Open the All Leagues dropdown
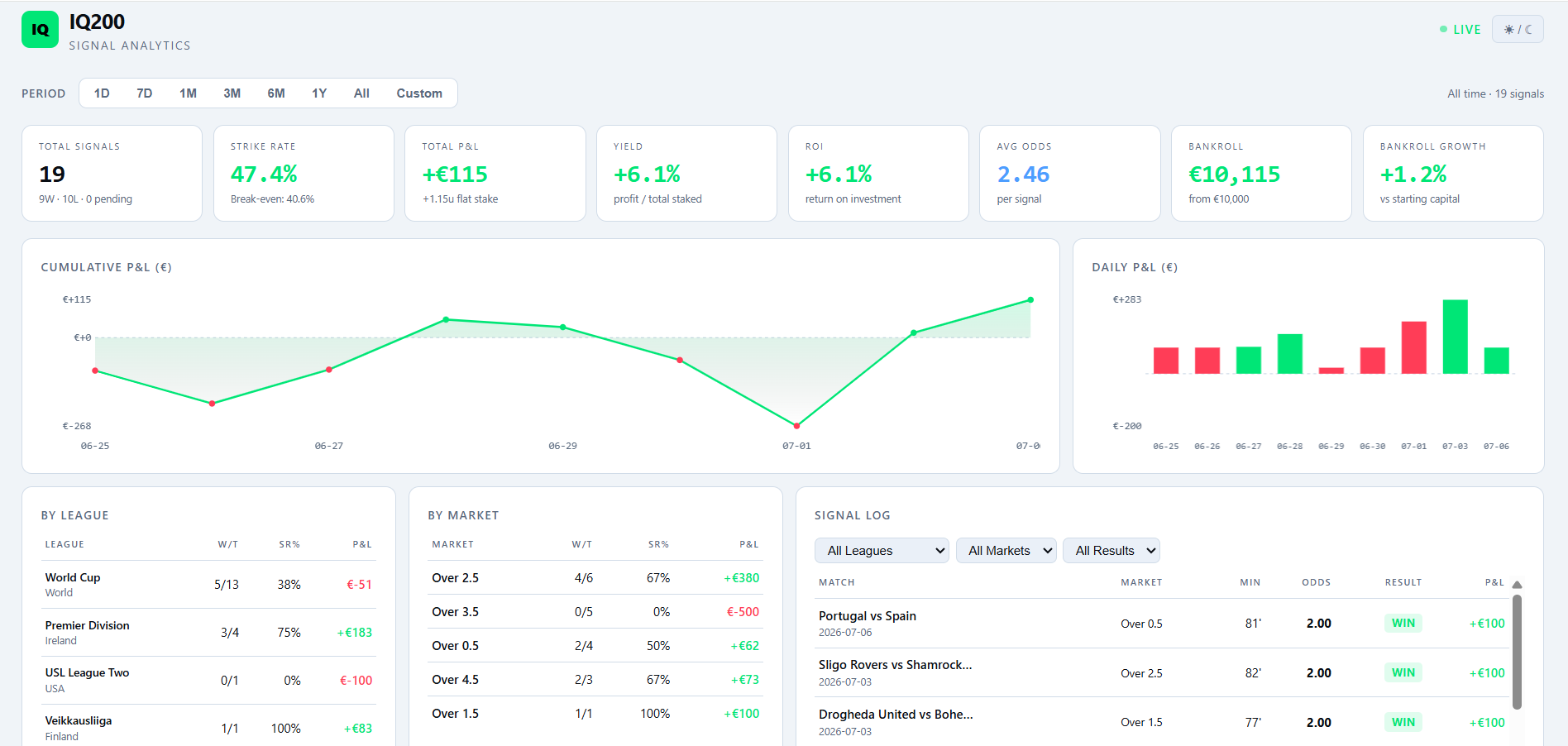The width and height of the screenshot is (1568, 746). [882, 551]
